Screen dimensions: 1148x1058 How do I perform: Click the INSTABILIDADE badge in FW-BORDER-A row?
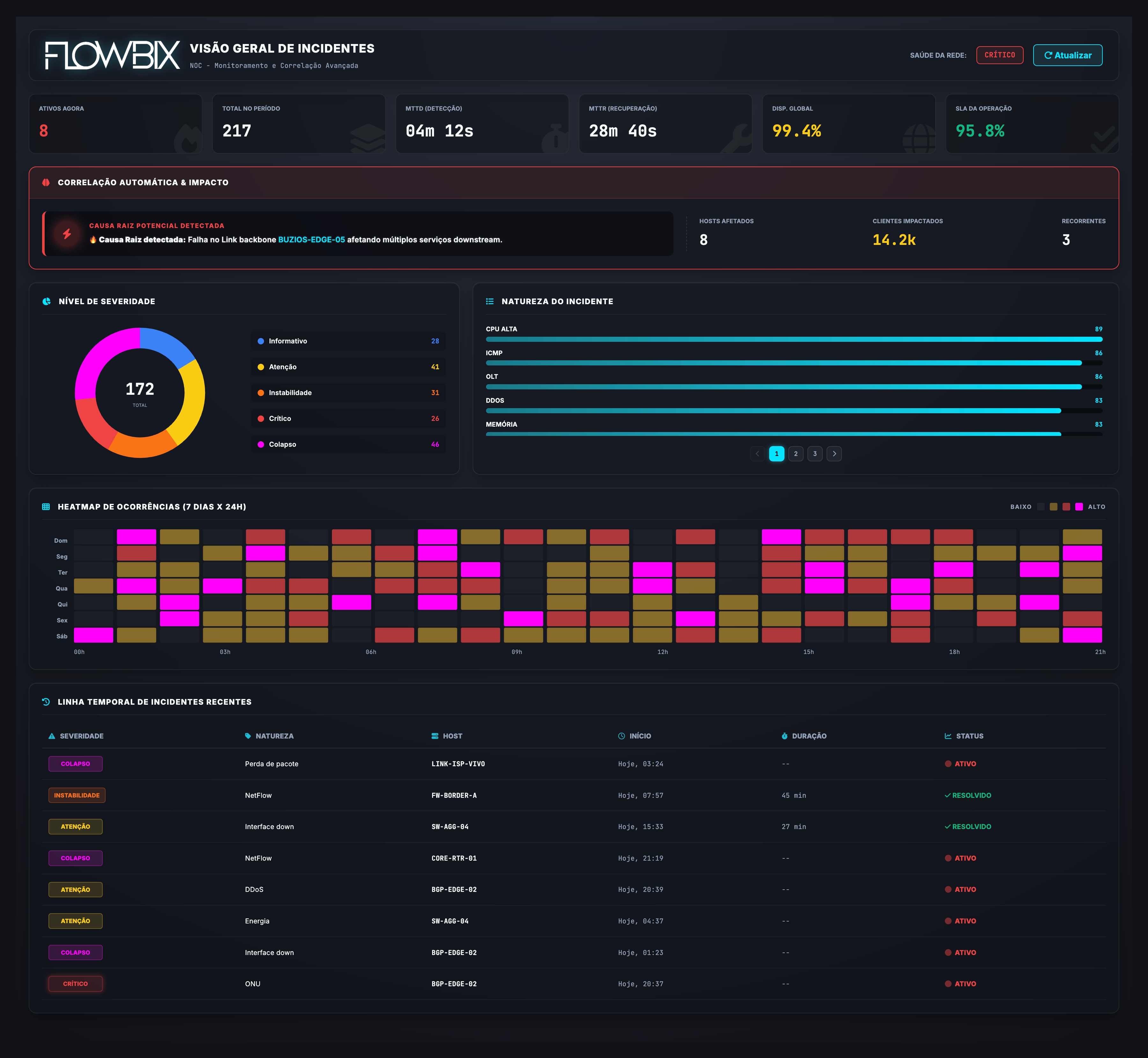[x=77, y=795]
